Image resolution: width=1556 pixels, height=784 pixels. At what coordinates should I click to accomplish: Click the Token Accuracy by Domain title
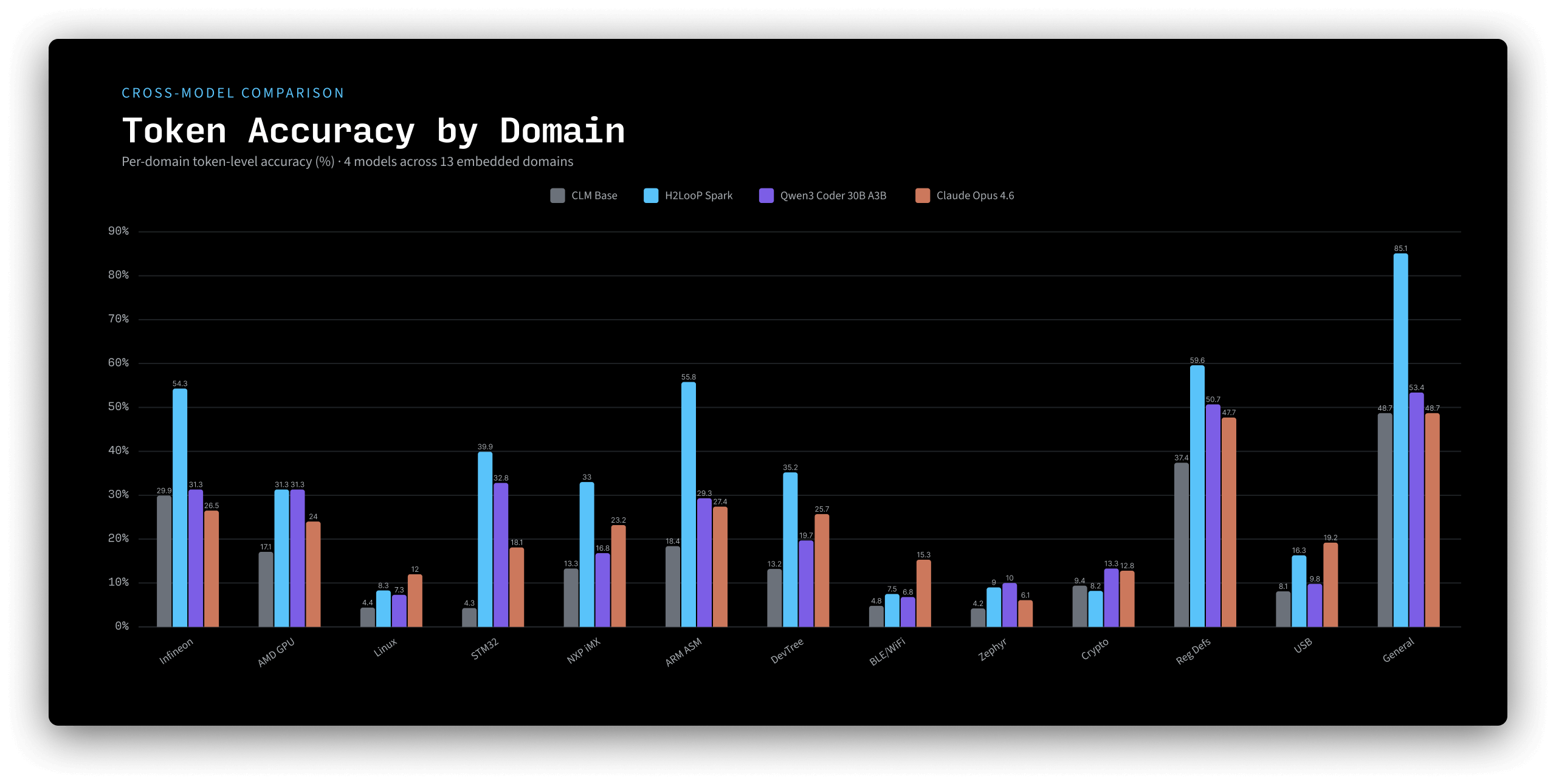[x=373, y=131]
